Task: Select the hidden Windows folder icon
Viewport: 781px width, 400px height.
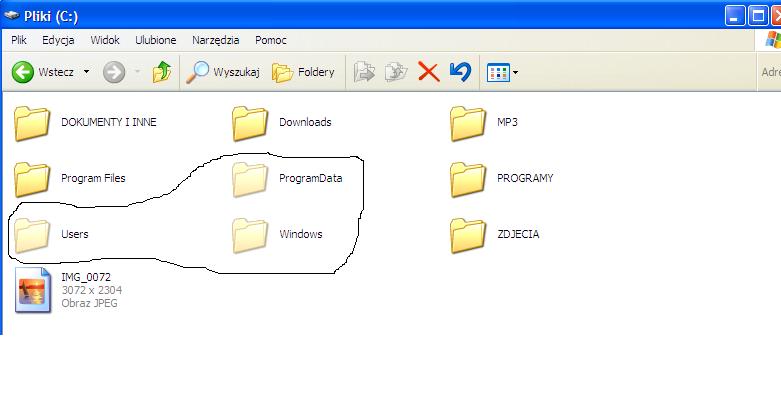Action: click(x=250, y=235)
